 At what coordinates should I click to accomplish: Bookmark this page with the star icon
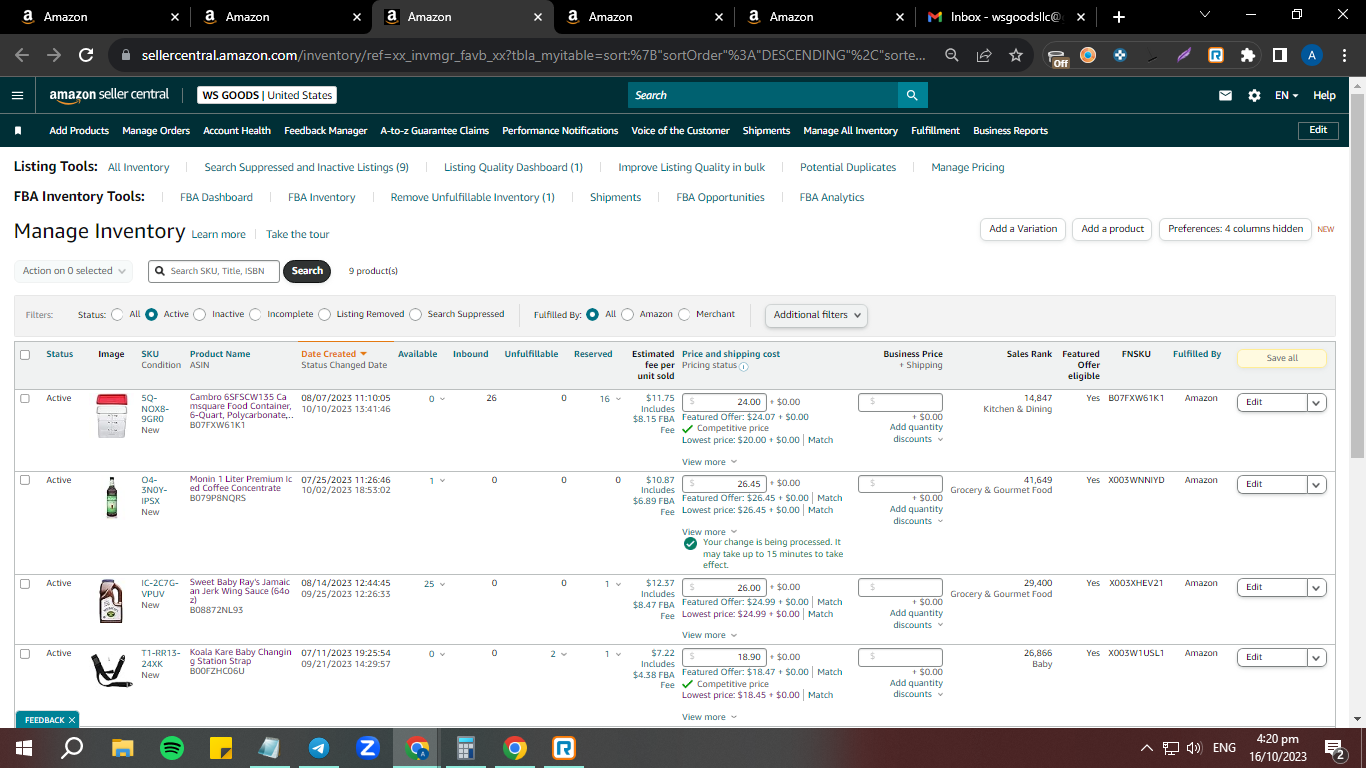tap(1016, 56)
